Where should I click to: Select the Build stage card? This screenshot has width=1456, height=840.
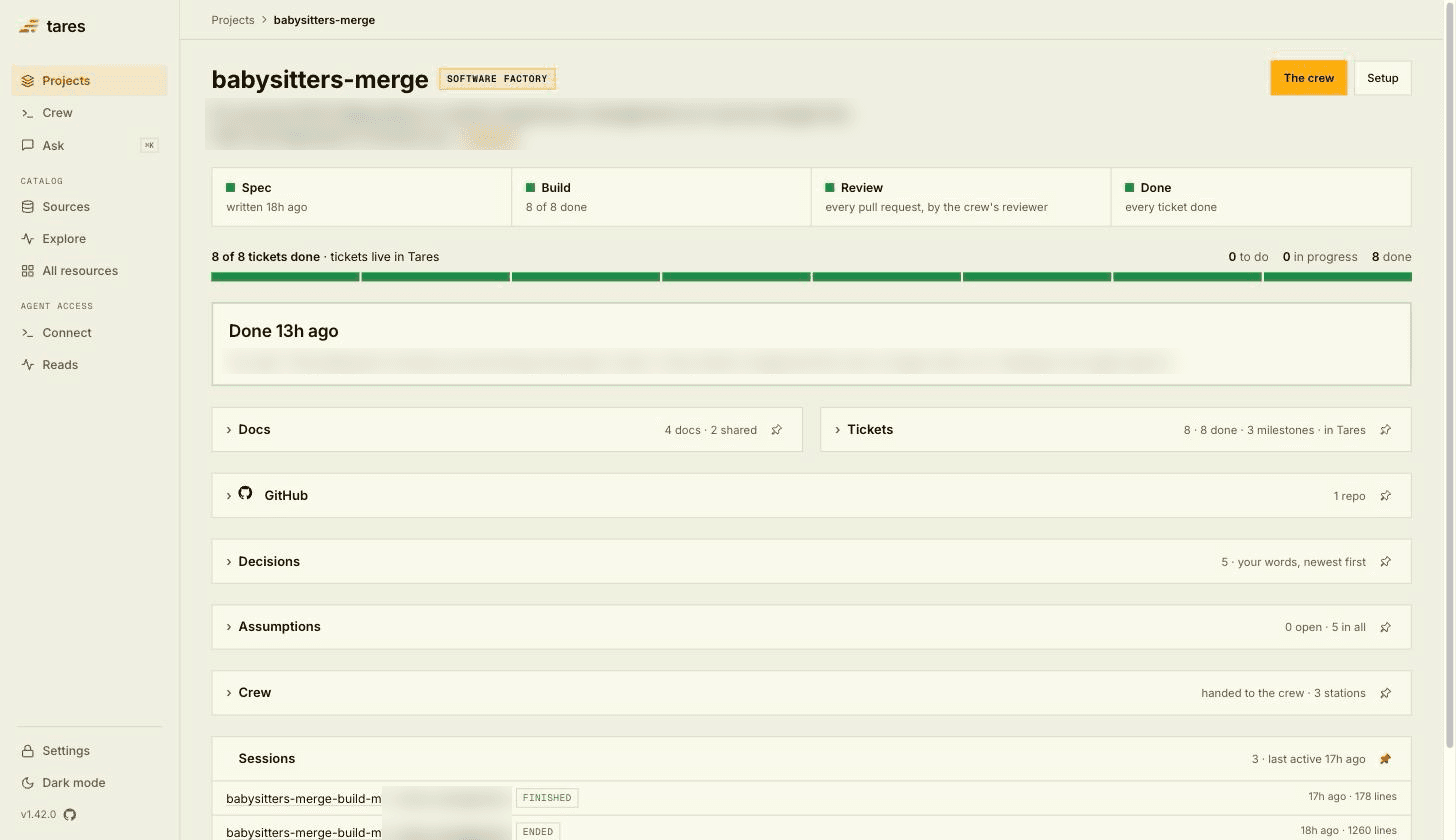coord(661,197)
